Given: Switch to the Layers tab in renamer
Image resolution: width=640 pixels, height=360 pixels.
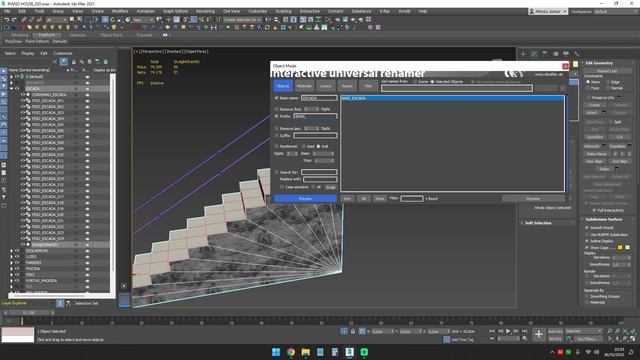Looking at the screenshot, I should coord(325,86).
